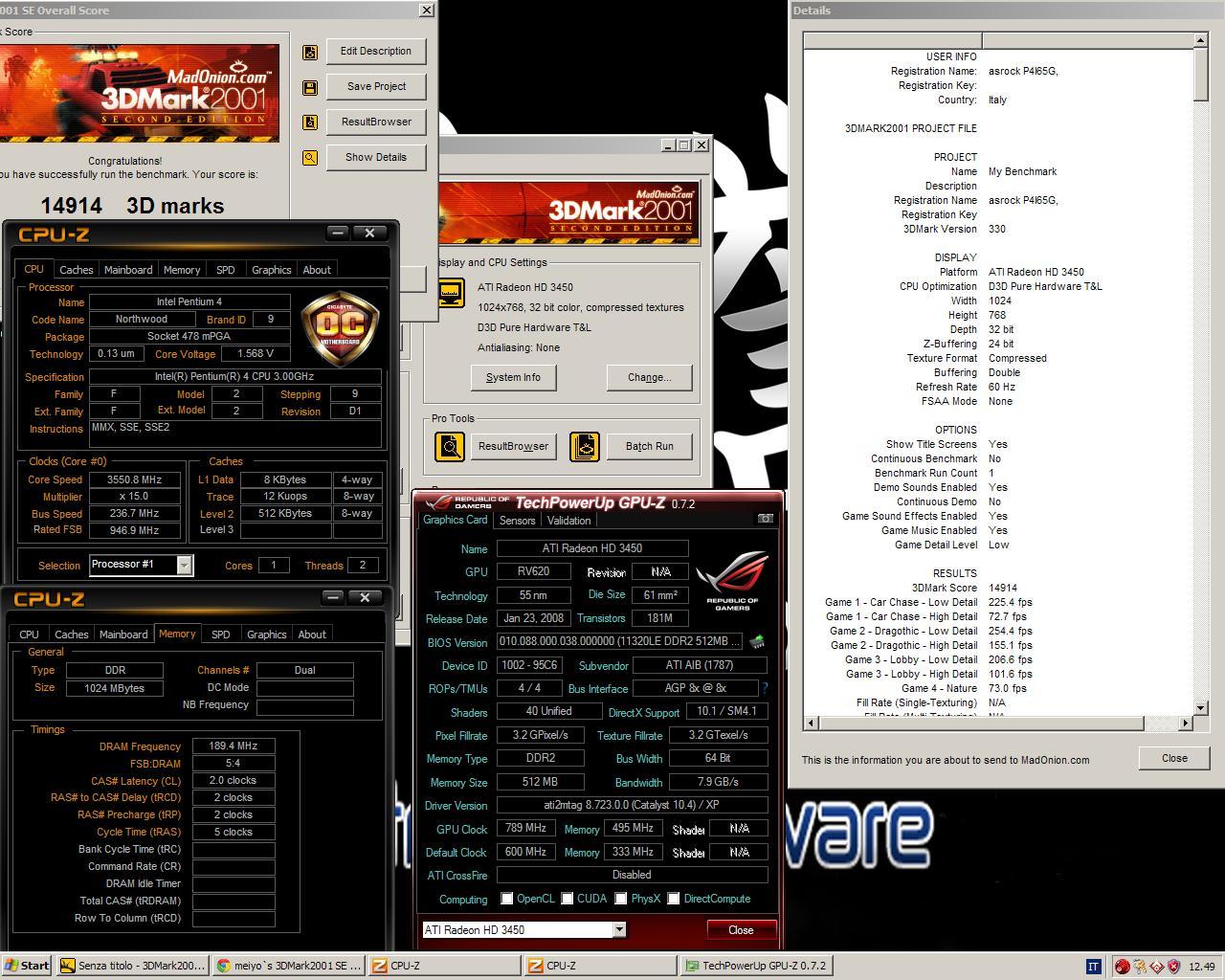Click the ROG logo in GPU-Z
Viewport: 1225px width, 980px height.
click(x=732, y=580)
